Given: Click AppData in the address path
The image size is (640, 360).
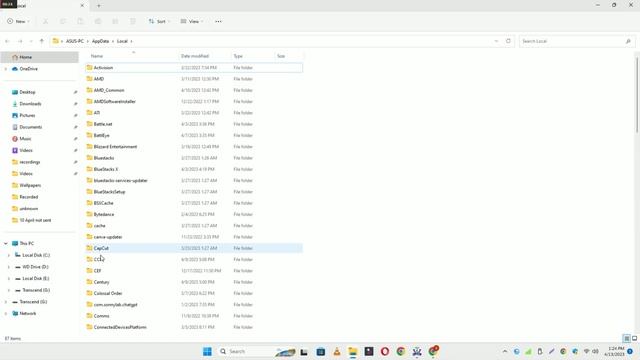Looking at the screenshot, I should pos(100,41).
